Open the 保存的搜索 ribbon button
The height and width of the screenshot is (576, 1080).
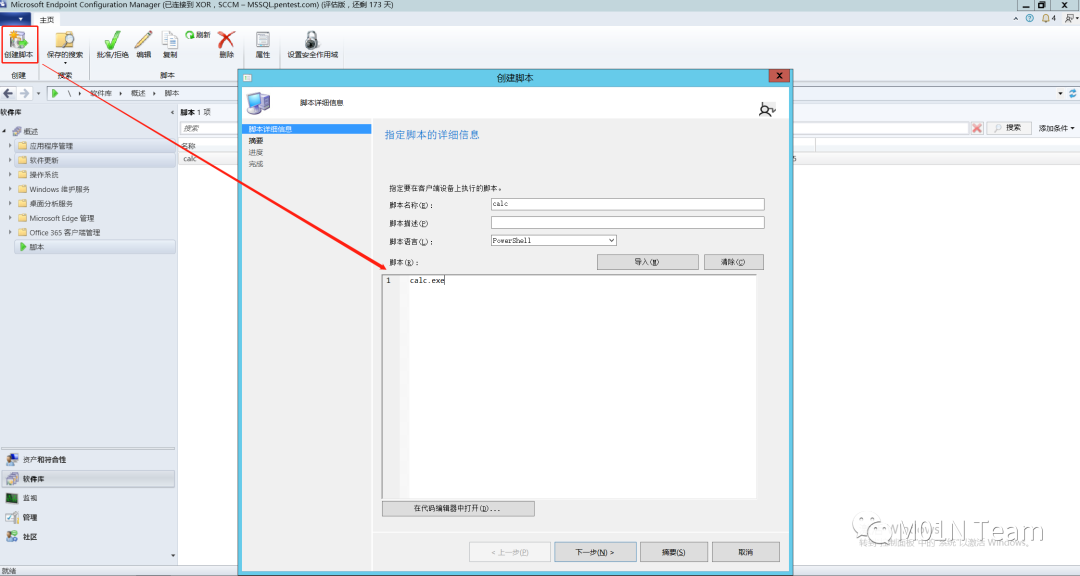click(65, 44)
